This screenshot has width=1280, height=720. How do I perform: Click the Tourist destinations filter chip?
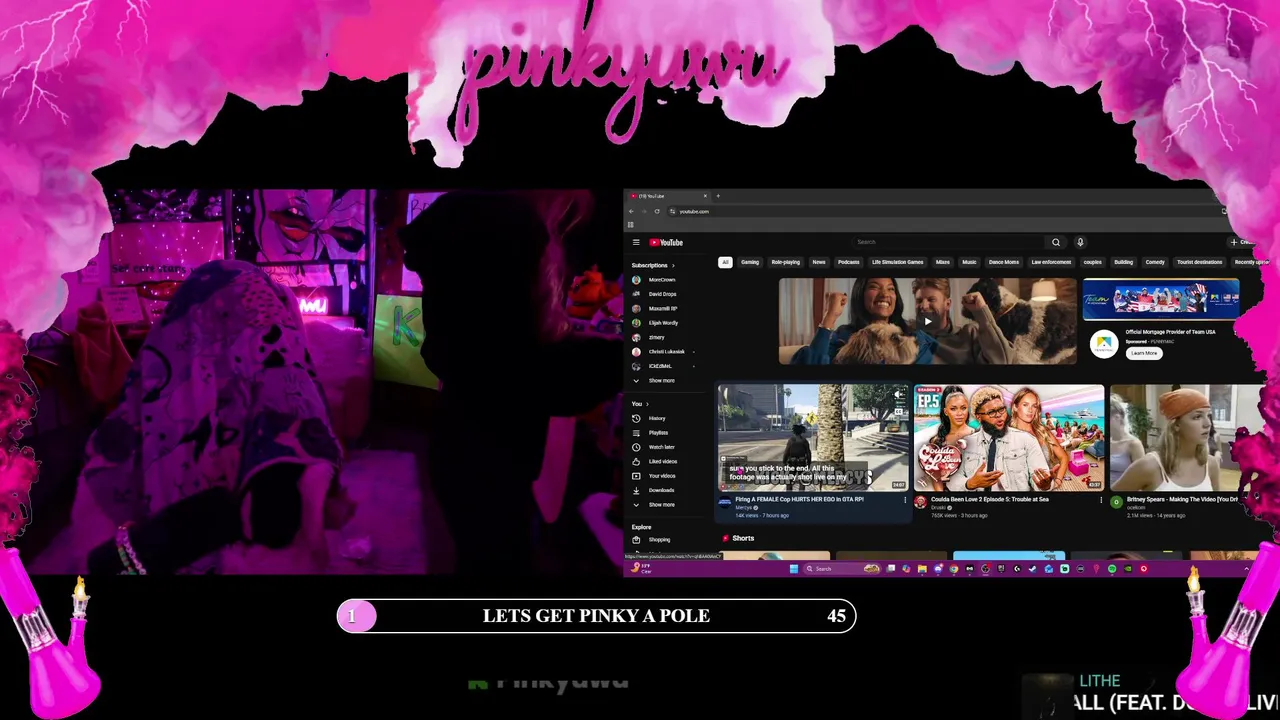(x=1199, y=262)
